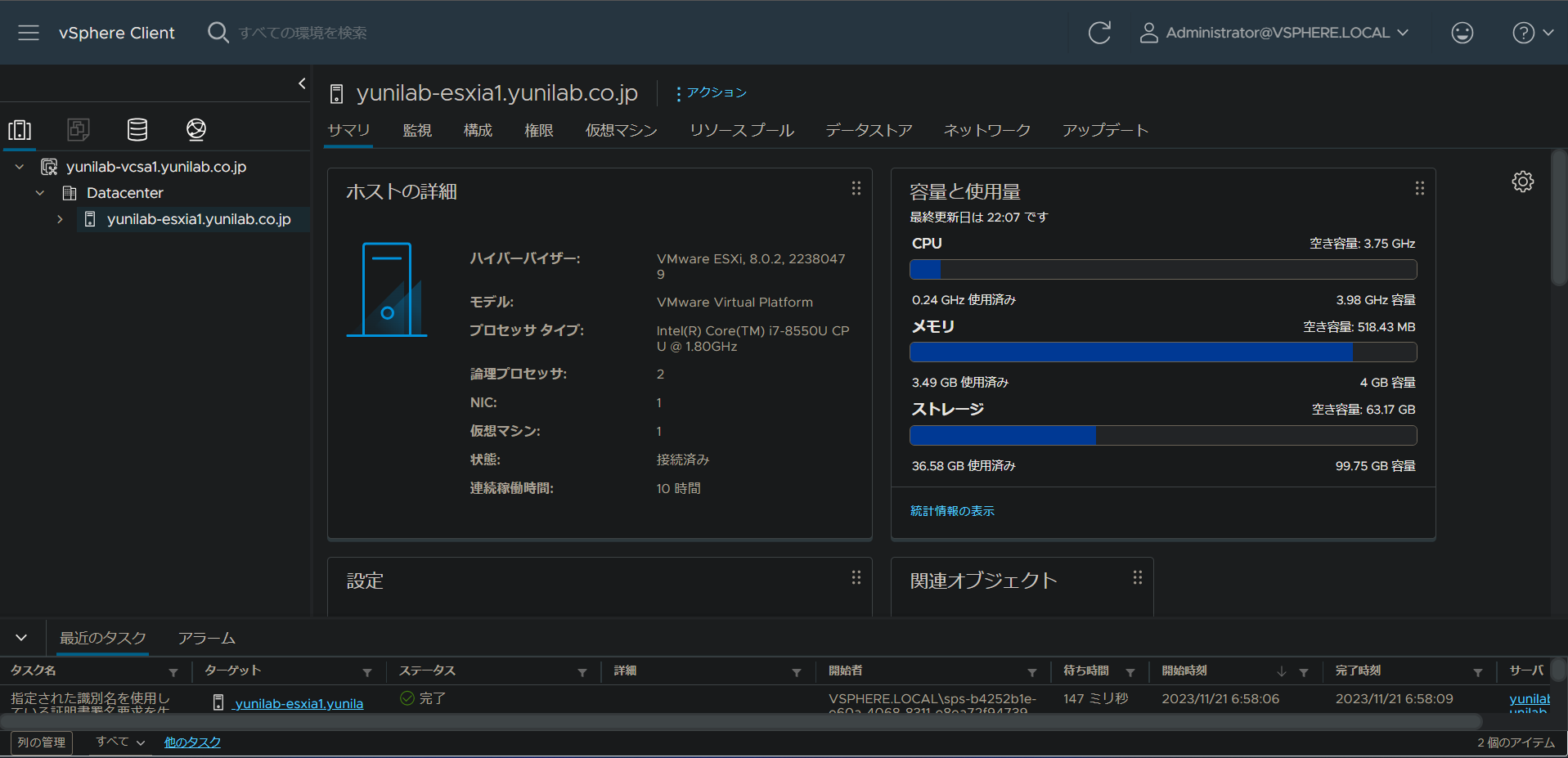Filter the 開始者 column

[1032, 672]
